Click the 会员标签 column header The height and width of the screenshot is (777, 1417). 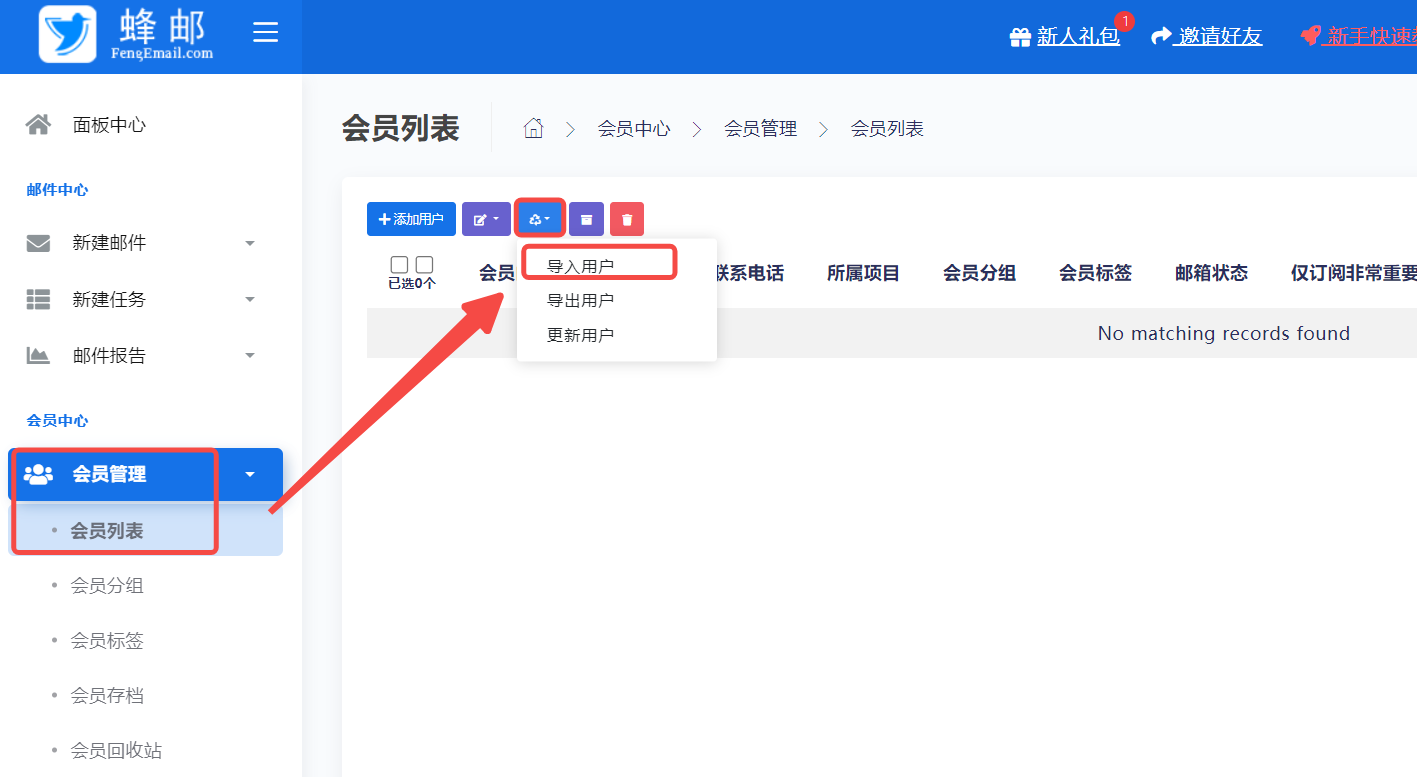click(1095, 273)
